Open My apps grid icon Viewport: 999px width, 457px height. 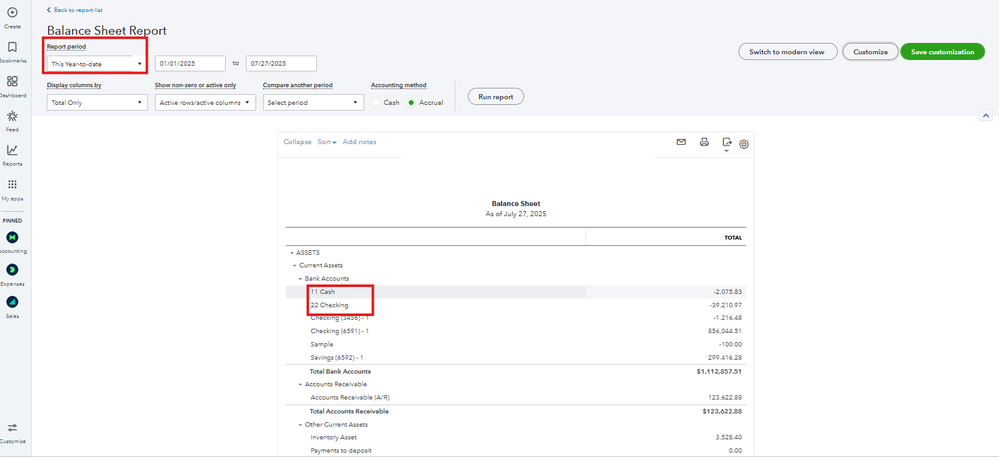(x=12, y=185)
